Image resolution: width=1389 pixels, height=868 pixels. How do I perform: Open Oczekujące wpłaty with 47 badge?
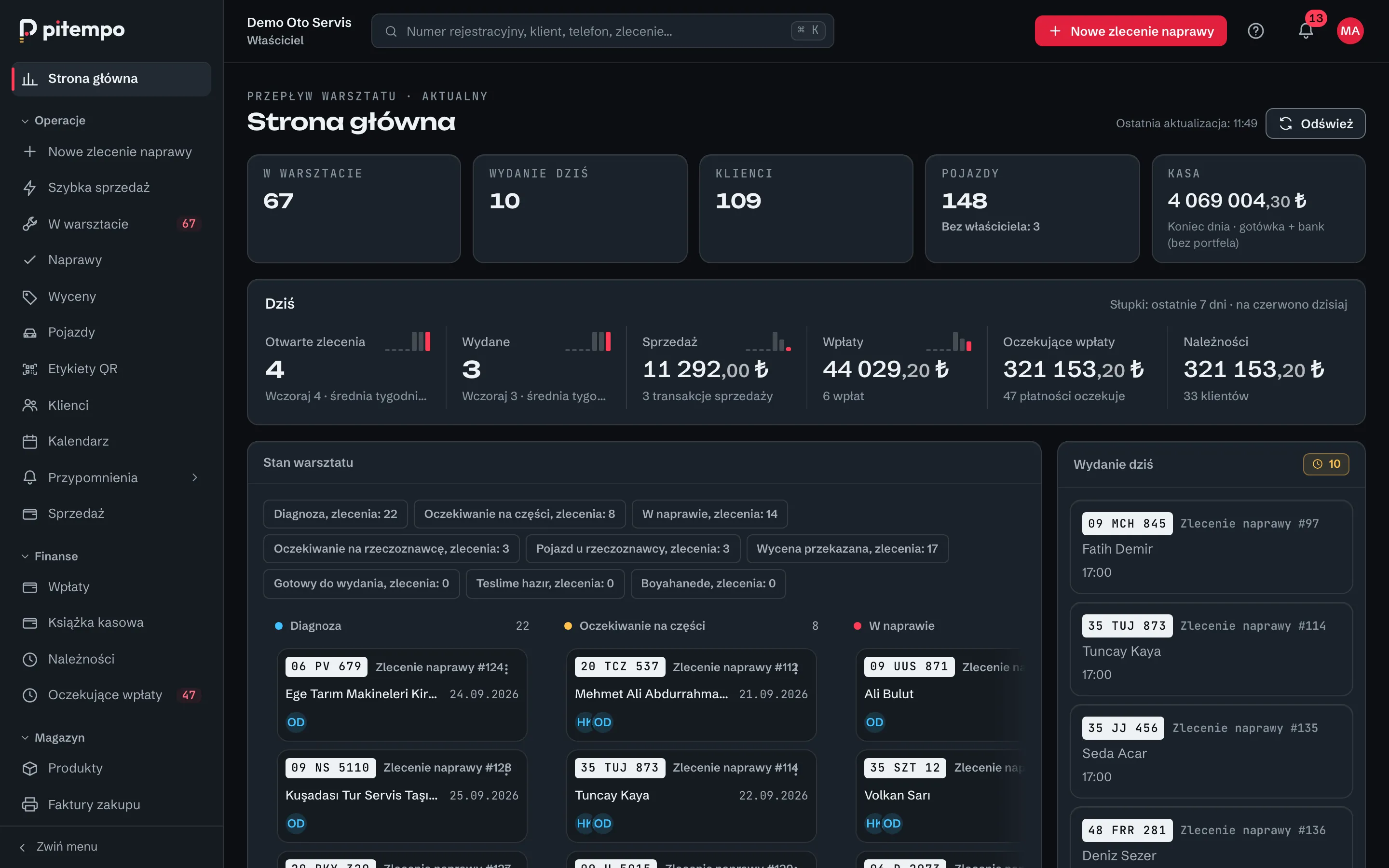[111, 695]
